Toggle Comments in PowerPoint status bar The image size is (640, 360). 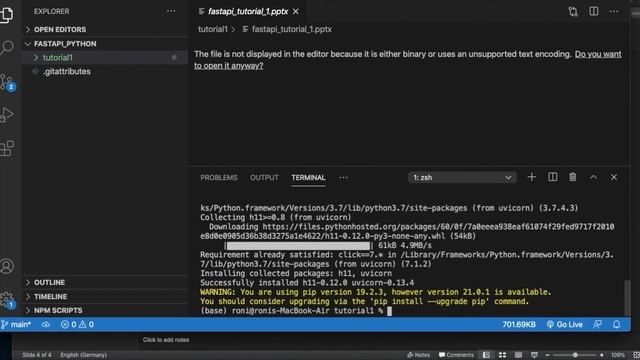click(x=456, y=355)
